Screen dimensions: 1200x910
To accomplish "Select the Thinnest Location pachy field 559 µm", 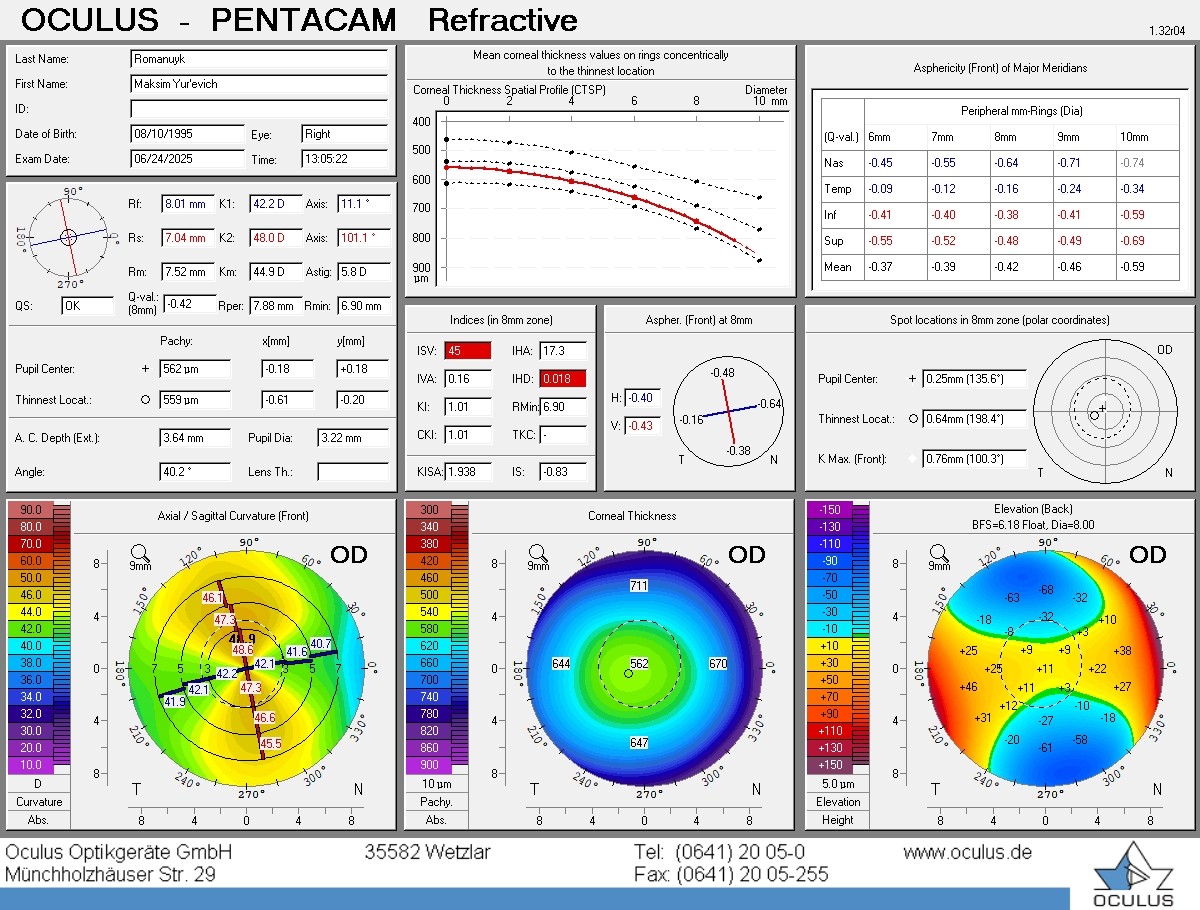I will click(x=195, y=400).
